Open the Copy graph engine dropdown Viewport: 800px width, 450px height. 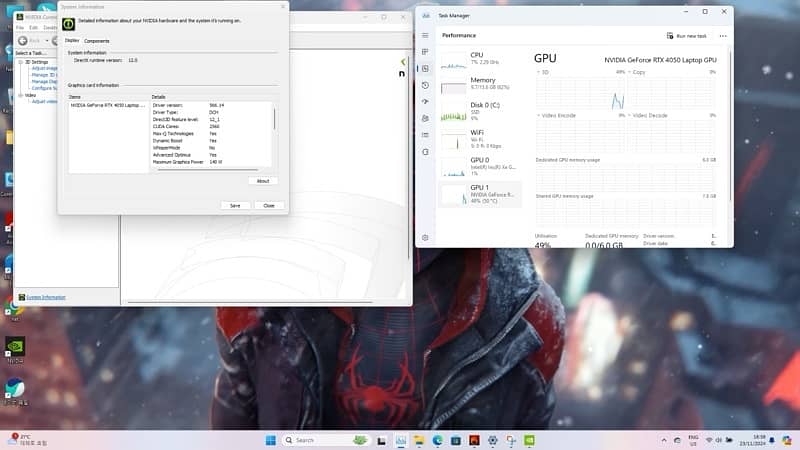coord(633,72)
